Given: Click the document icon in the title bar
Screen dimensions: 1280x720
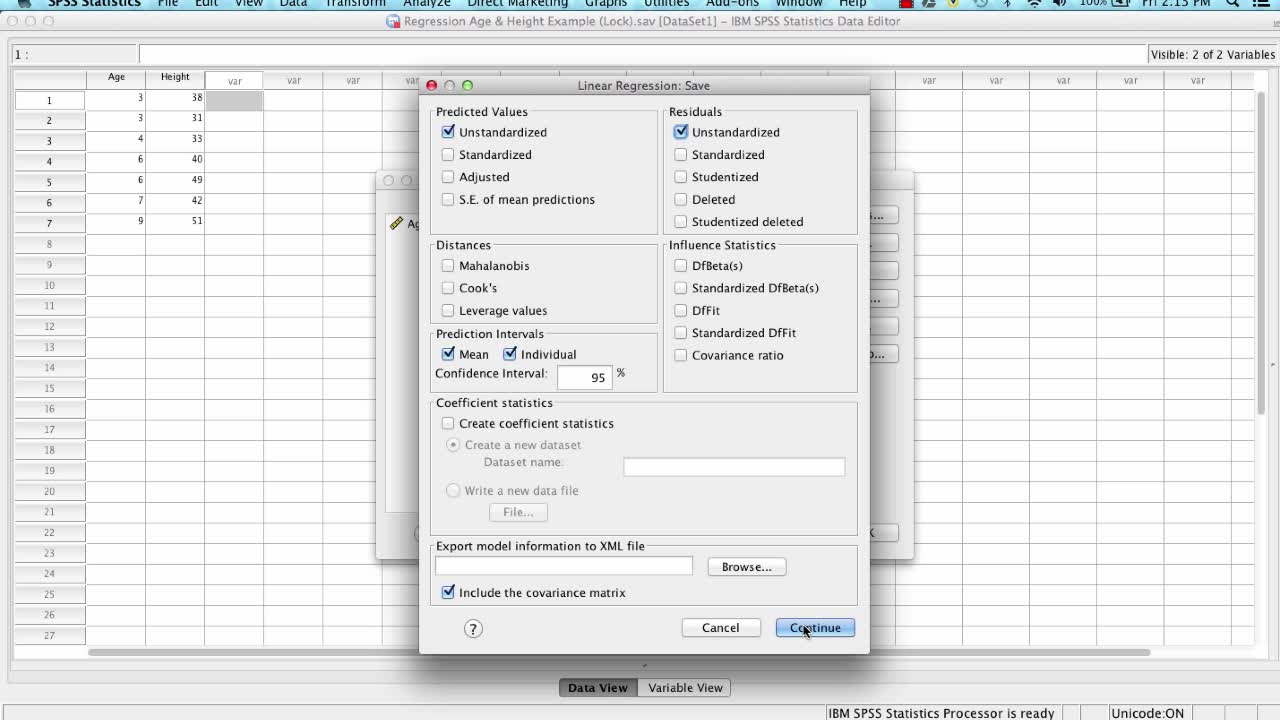Looking at the screenshot, I should coord(394,21).
